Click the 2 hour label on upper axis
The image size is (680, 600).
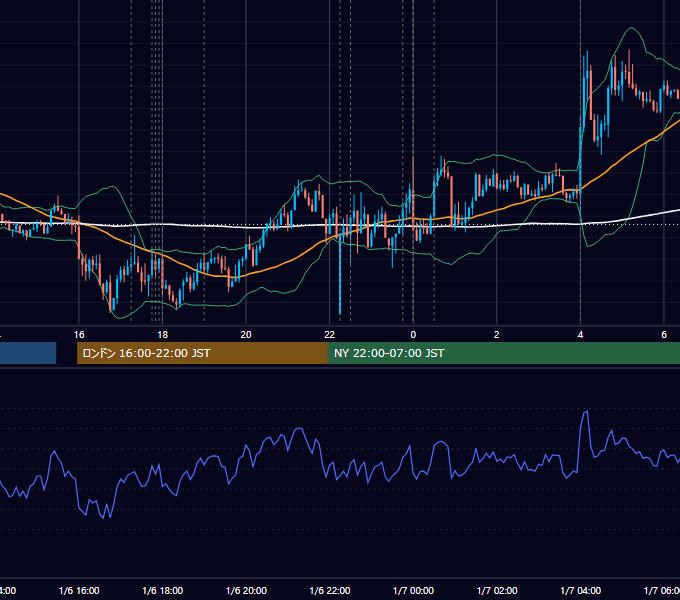(x=497, y=335)
